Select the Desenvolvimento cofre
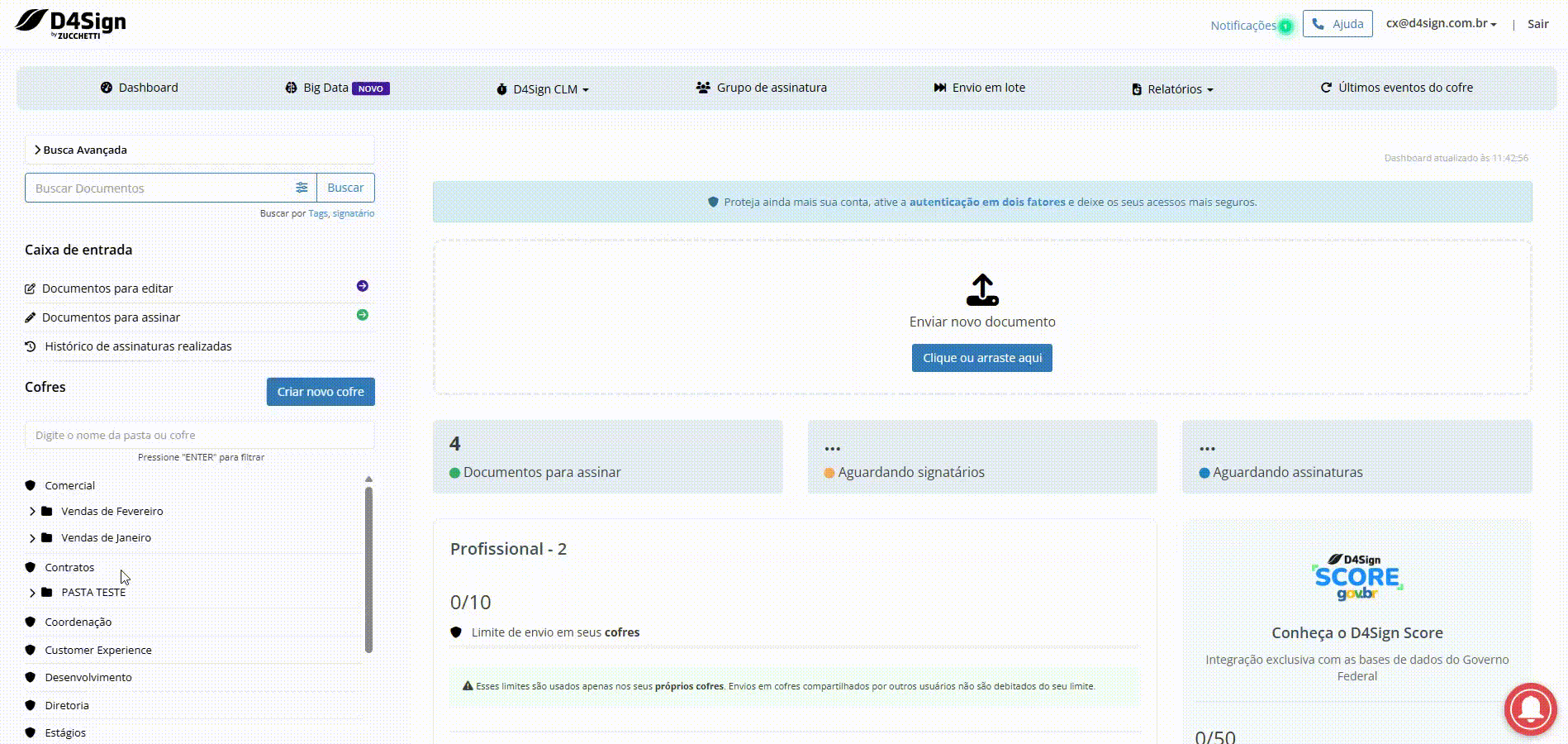 pyautogui.click(x=88, y=677)
